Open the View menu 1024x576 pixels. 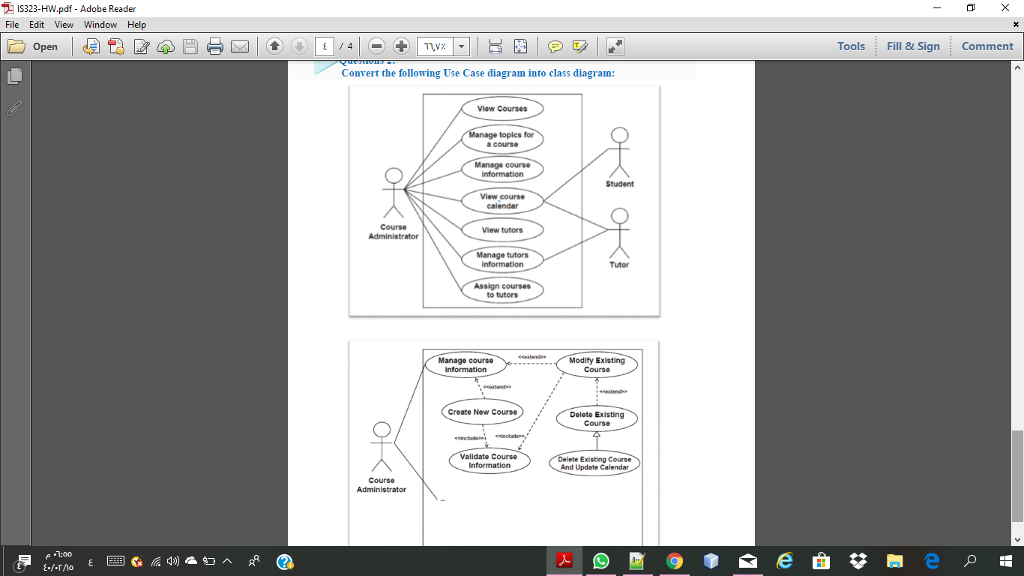[63, 25]
